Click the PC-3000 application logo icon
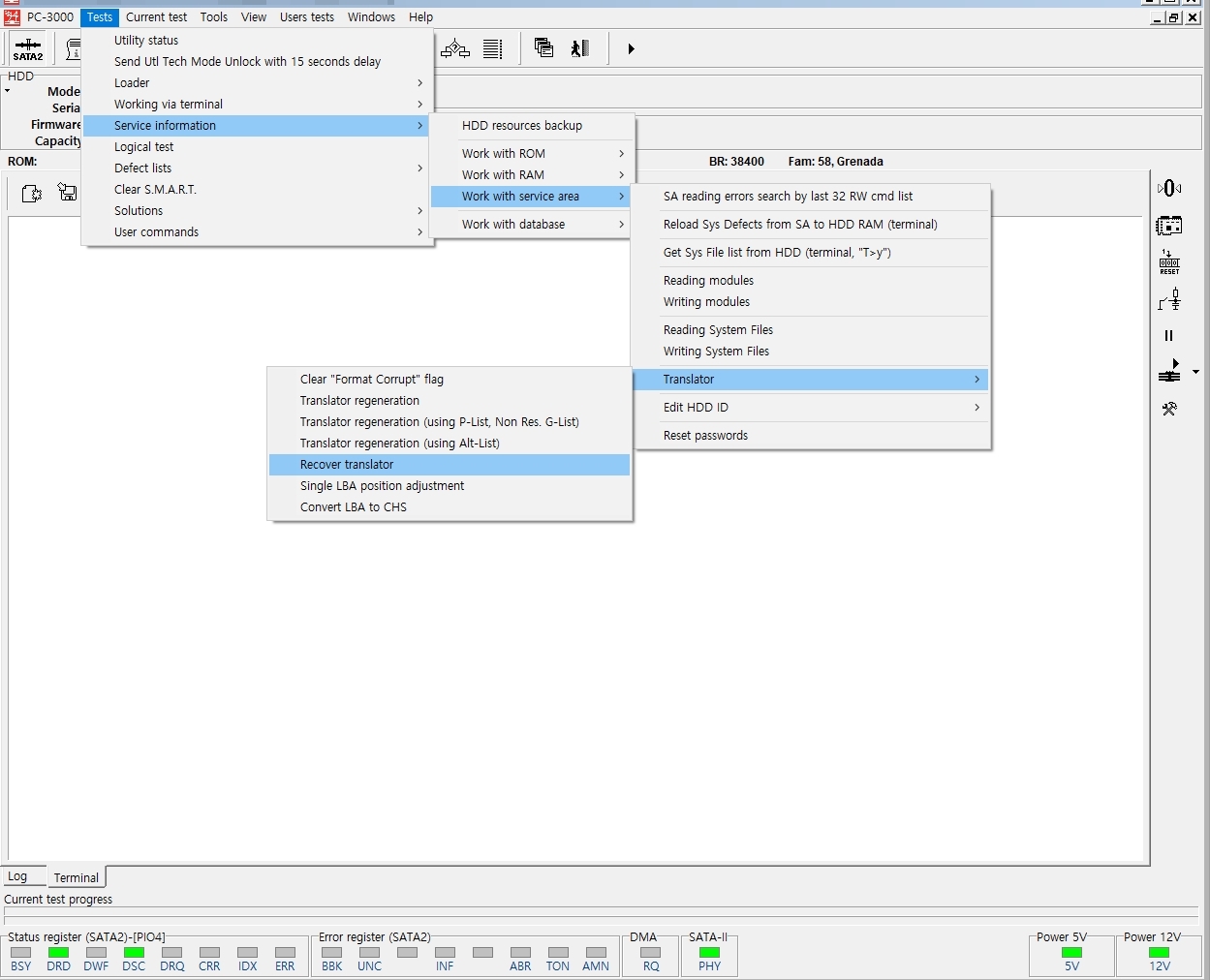Image resolution: width=1210 pixels, height=980 pixels. [12, 16]
